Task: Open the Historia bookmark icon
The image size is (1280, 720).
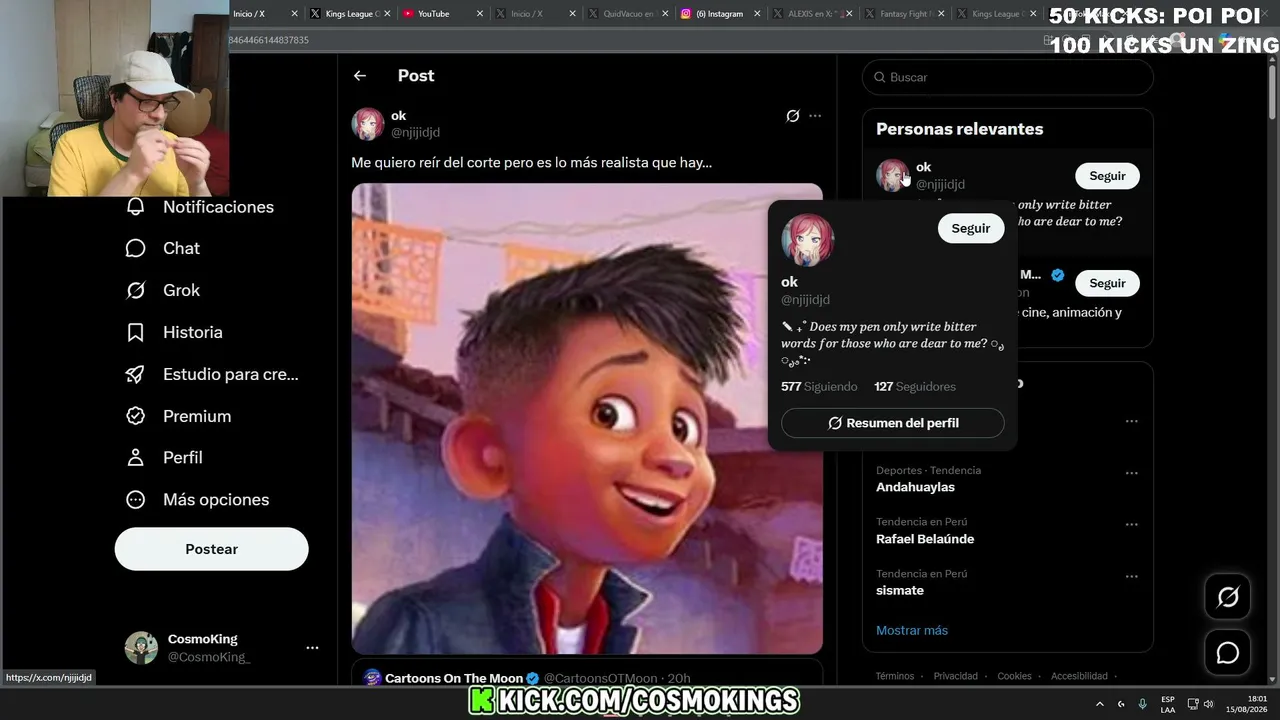Action: [x=136, y=332]
